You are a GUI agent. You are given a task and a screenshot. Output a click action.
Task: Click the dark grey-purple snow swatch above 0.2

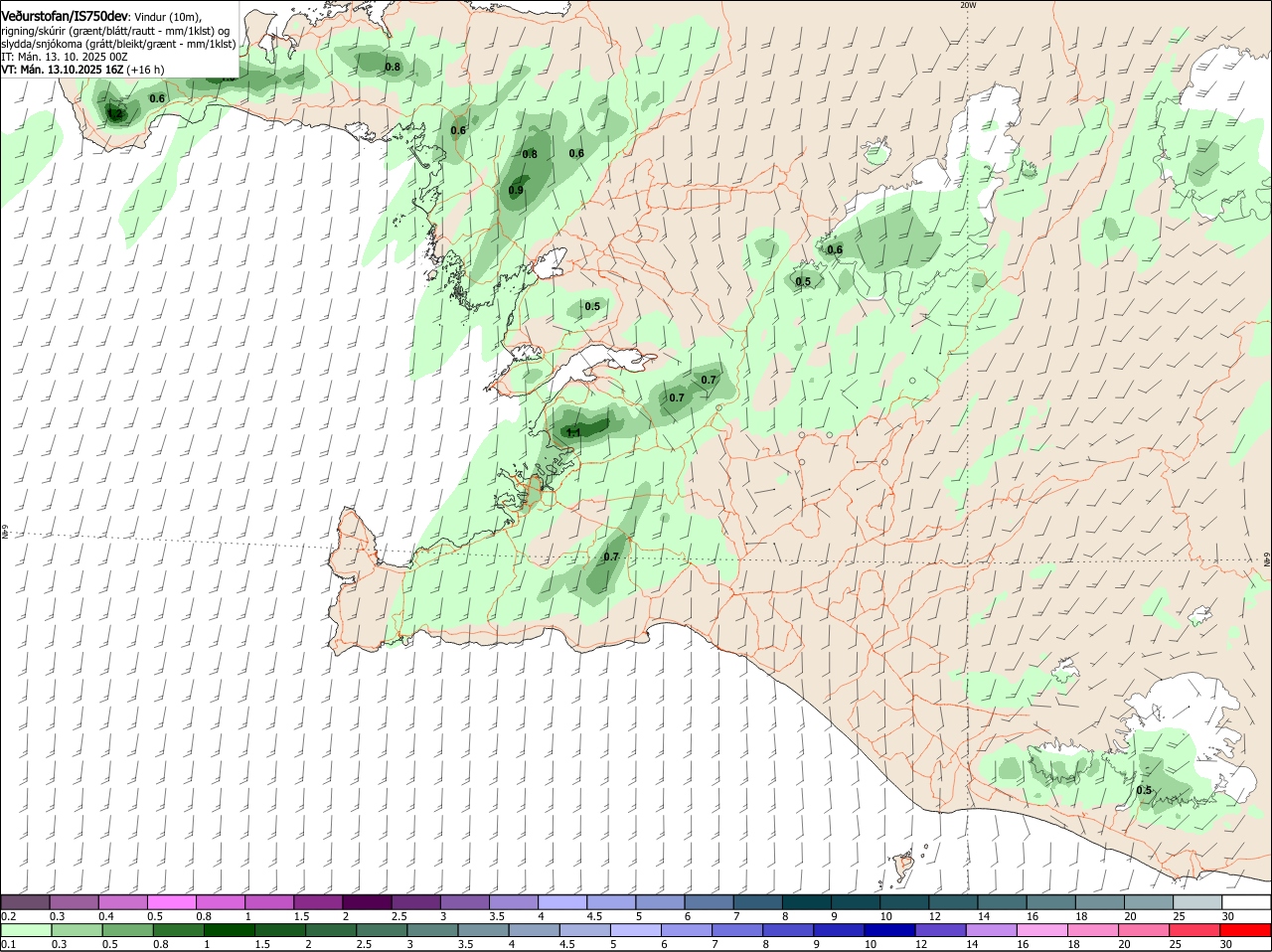pos(25,902)
